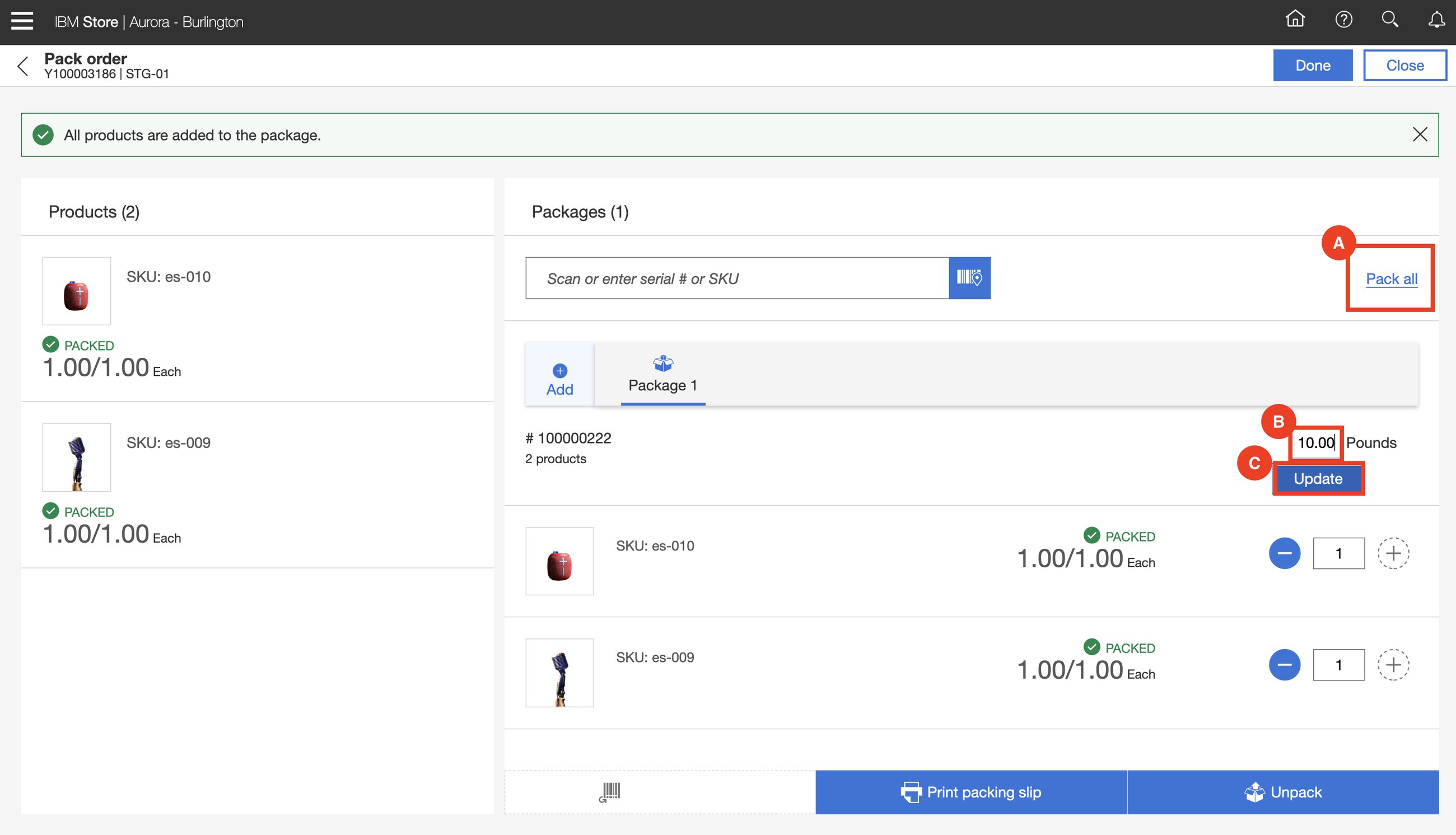Go back using the left arrow

[x=23, y=66]
